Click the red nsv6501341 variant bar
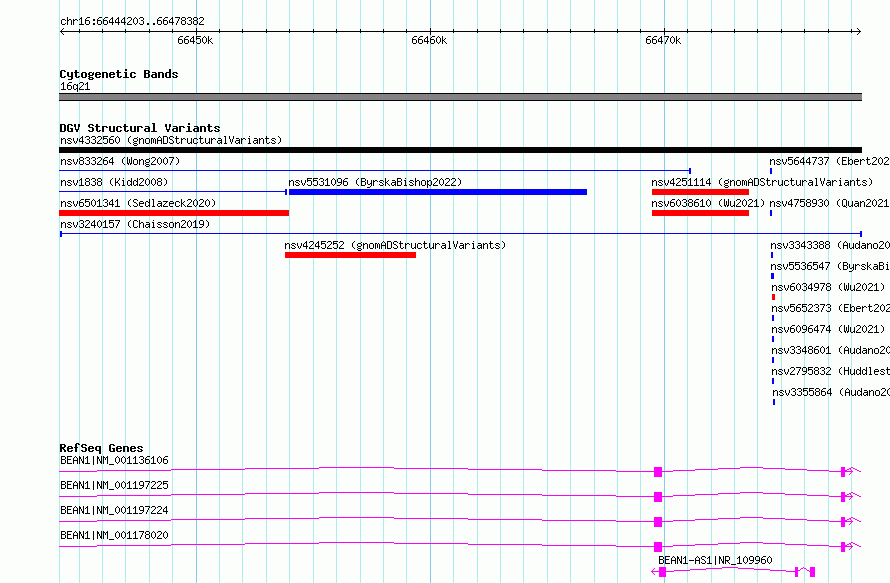 click(174, 213)
